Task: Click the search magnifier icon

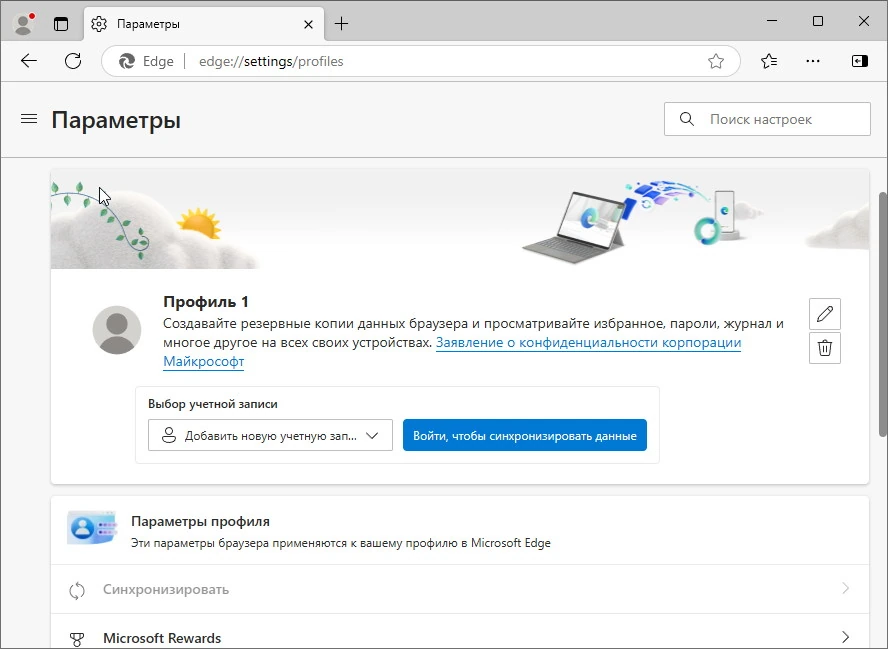Action: coord(686,119)
